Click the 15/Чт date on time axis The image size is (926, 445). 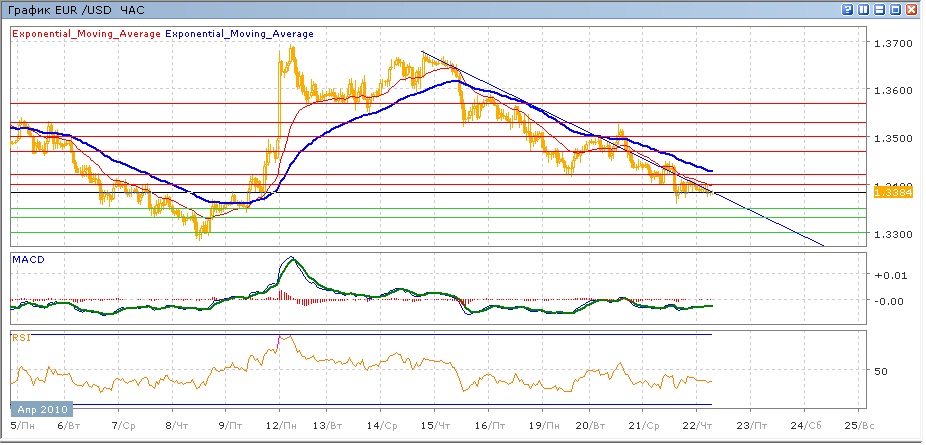click(435, 425)
